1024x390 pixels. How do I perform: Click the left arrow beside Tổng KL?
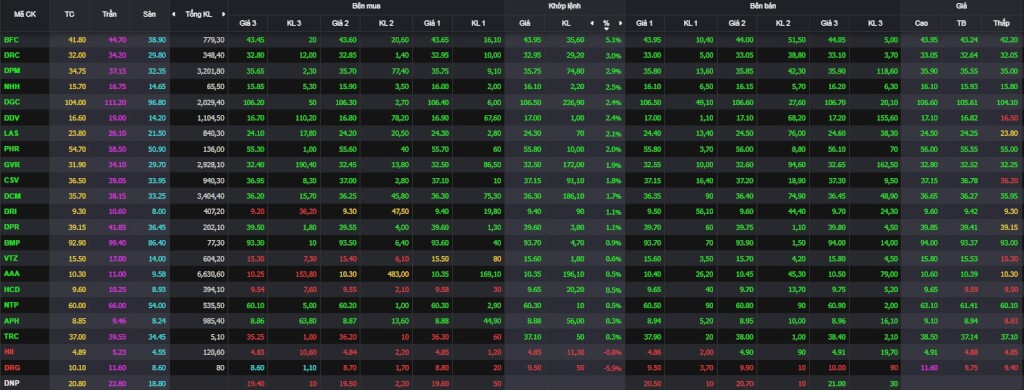click(173, 14)
